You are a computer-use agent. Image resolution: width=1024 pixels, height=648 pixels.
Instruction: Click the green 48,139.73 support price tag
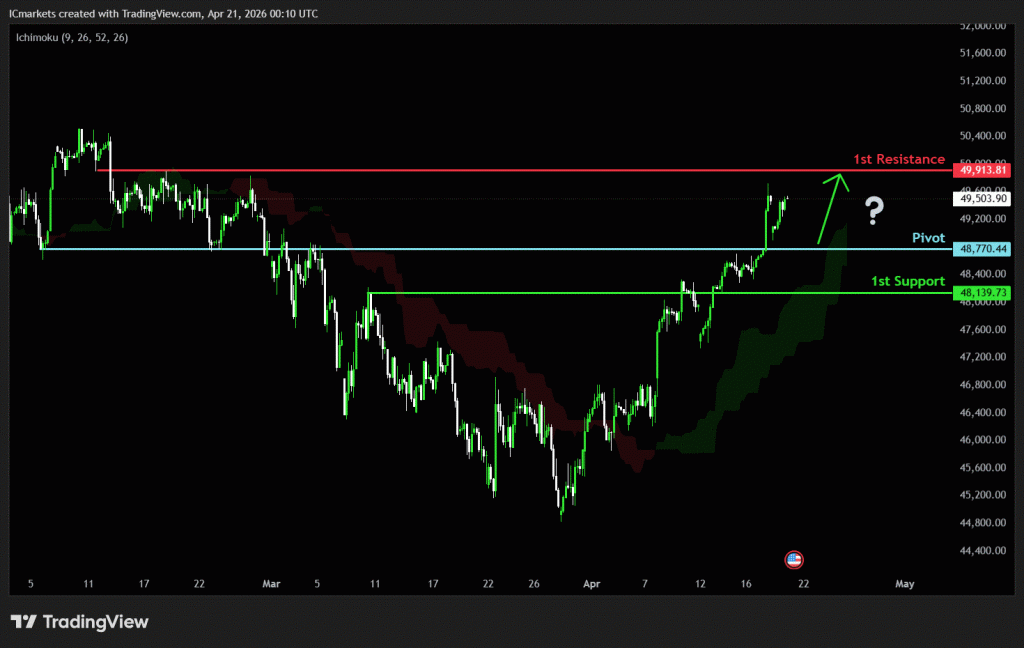[x=983, y=292]
